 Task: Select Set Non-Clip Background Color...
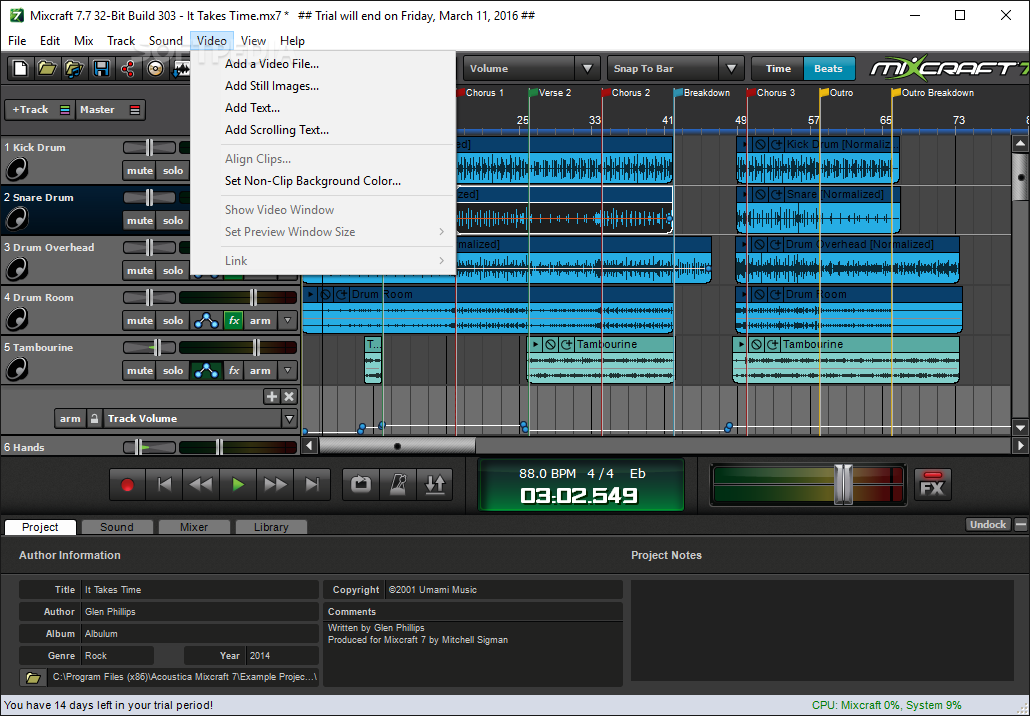313,181
